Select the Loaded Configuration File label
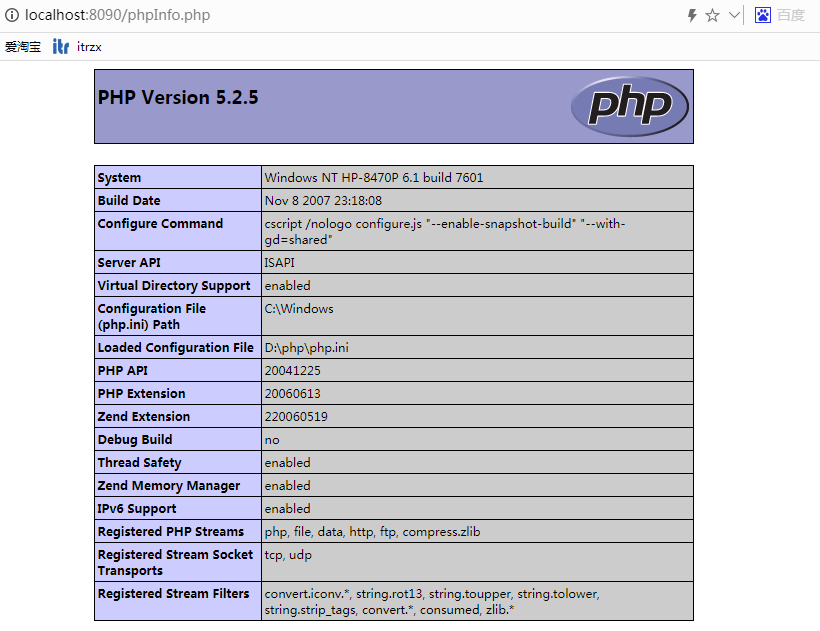 [175, 348]
